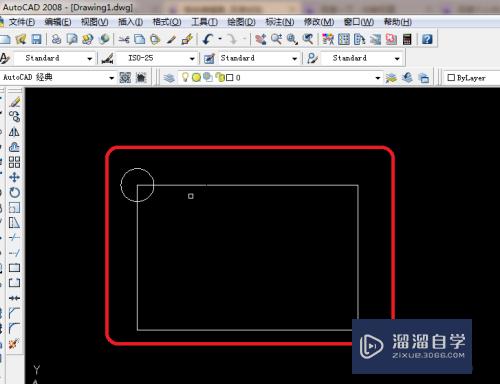Click the My Workspace icon
Image resolution: width=500 pixels, height=384 pixels.
point(141,78)
